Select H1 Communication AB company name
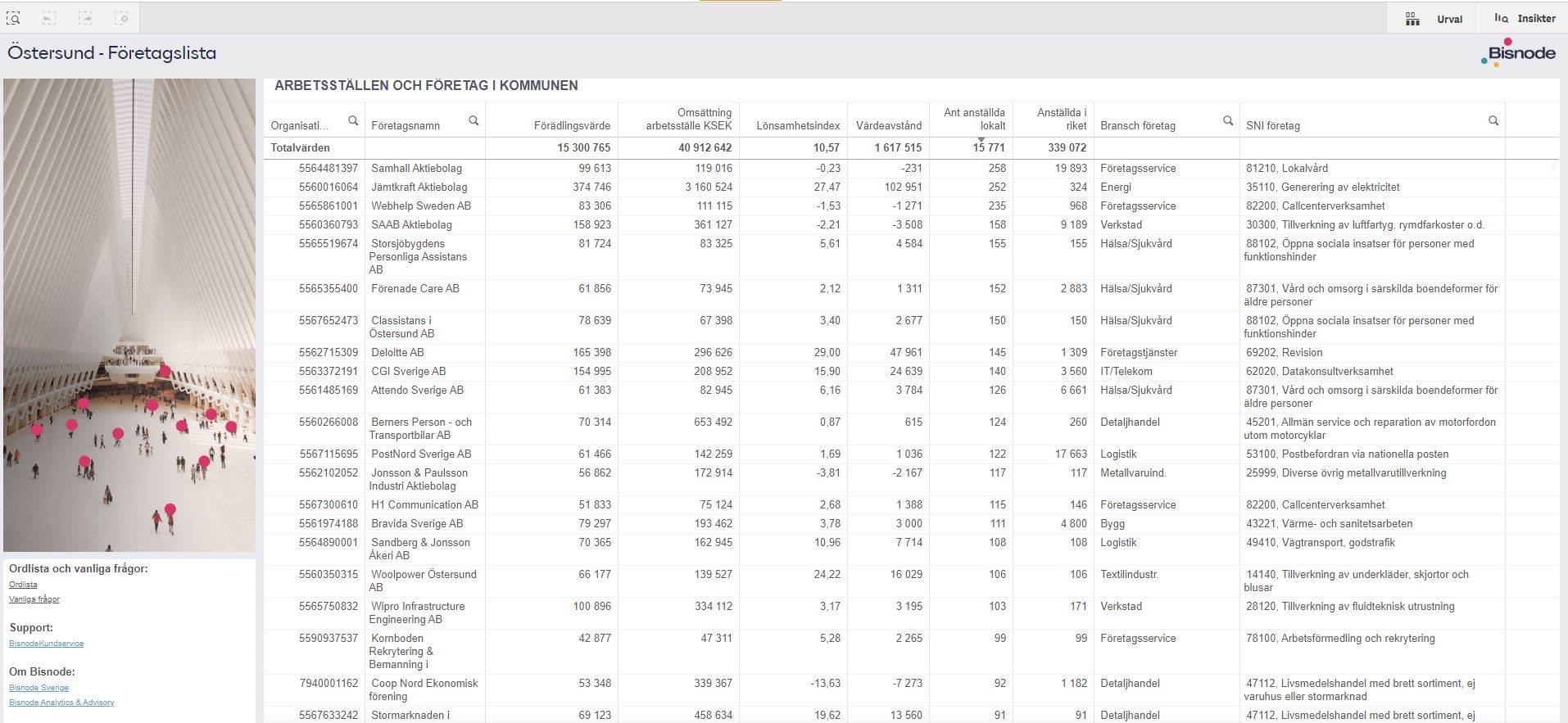 424,504
